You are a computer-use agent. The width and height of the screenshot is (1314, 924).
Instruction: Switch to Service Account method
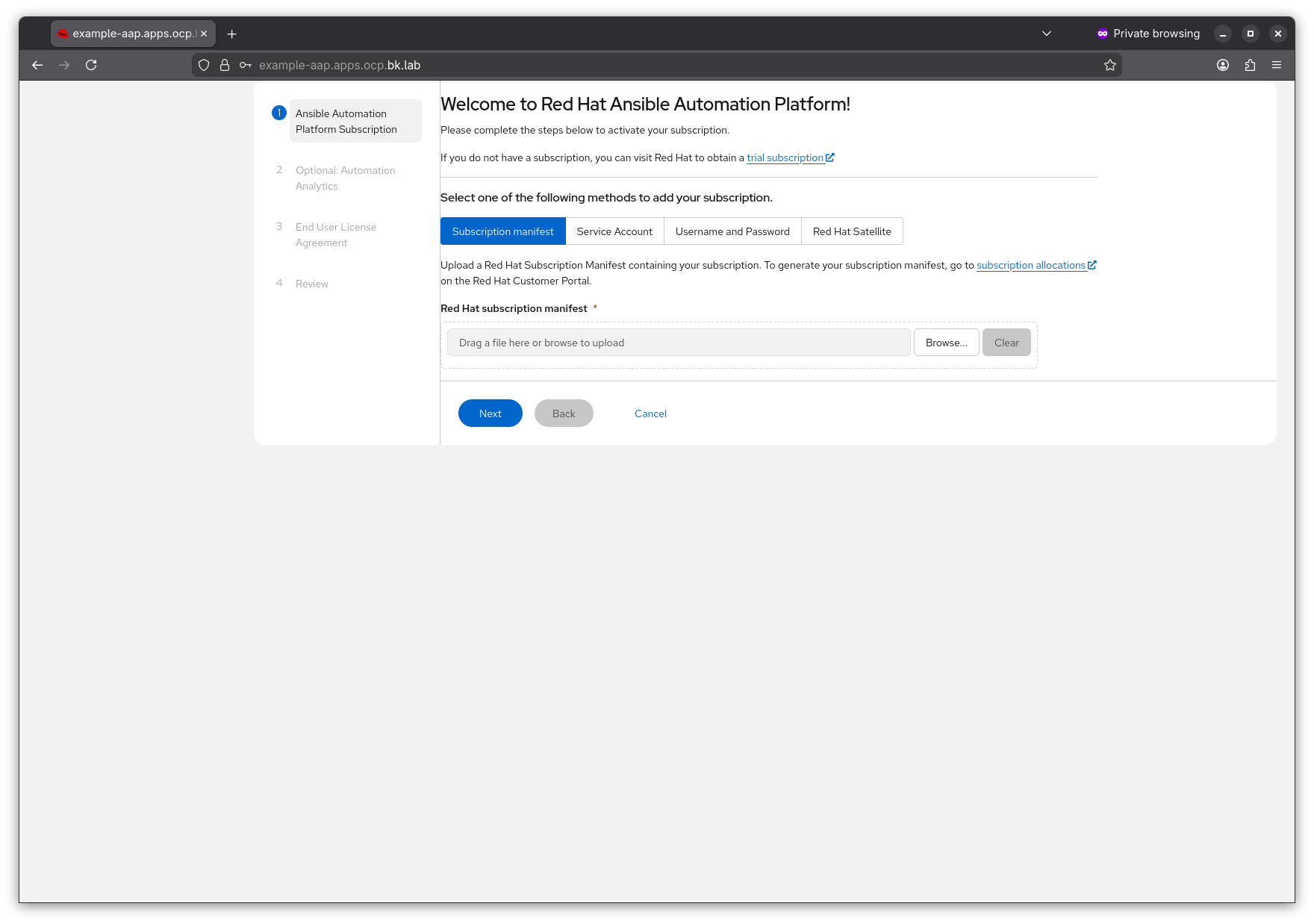coord(614,231)
